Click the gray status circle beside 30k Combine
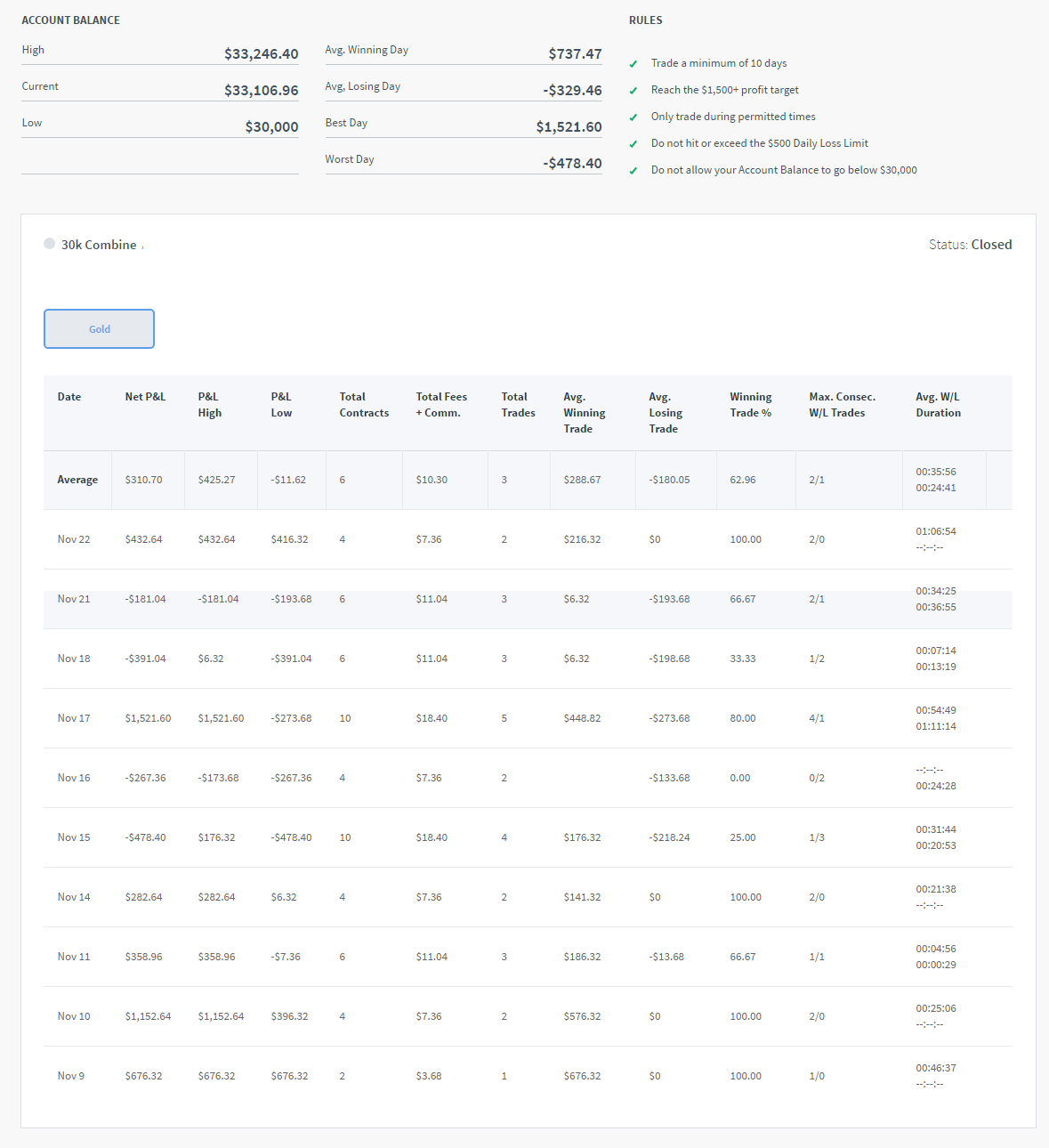Screen dimensions: 1049x1148 click(50, 243)
